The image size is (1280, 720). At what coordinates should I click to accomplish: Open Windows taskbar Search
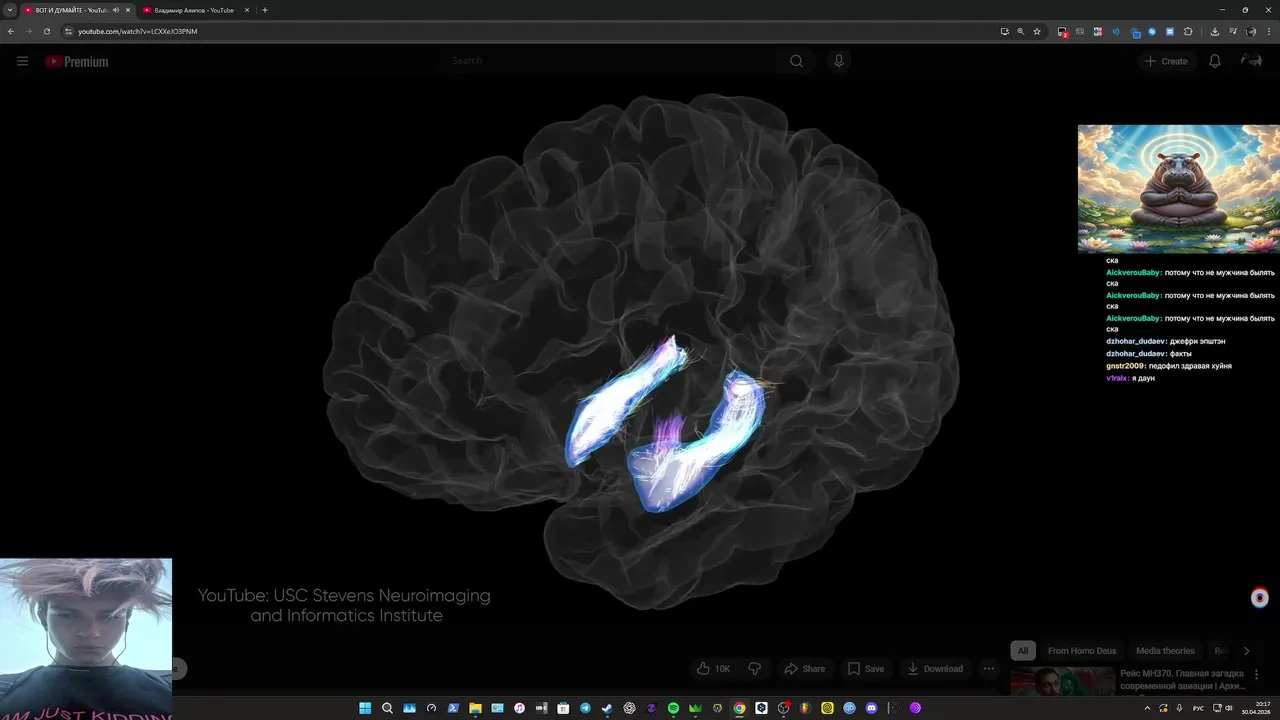pos(387,708)
